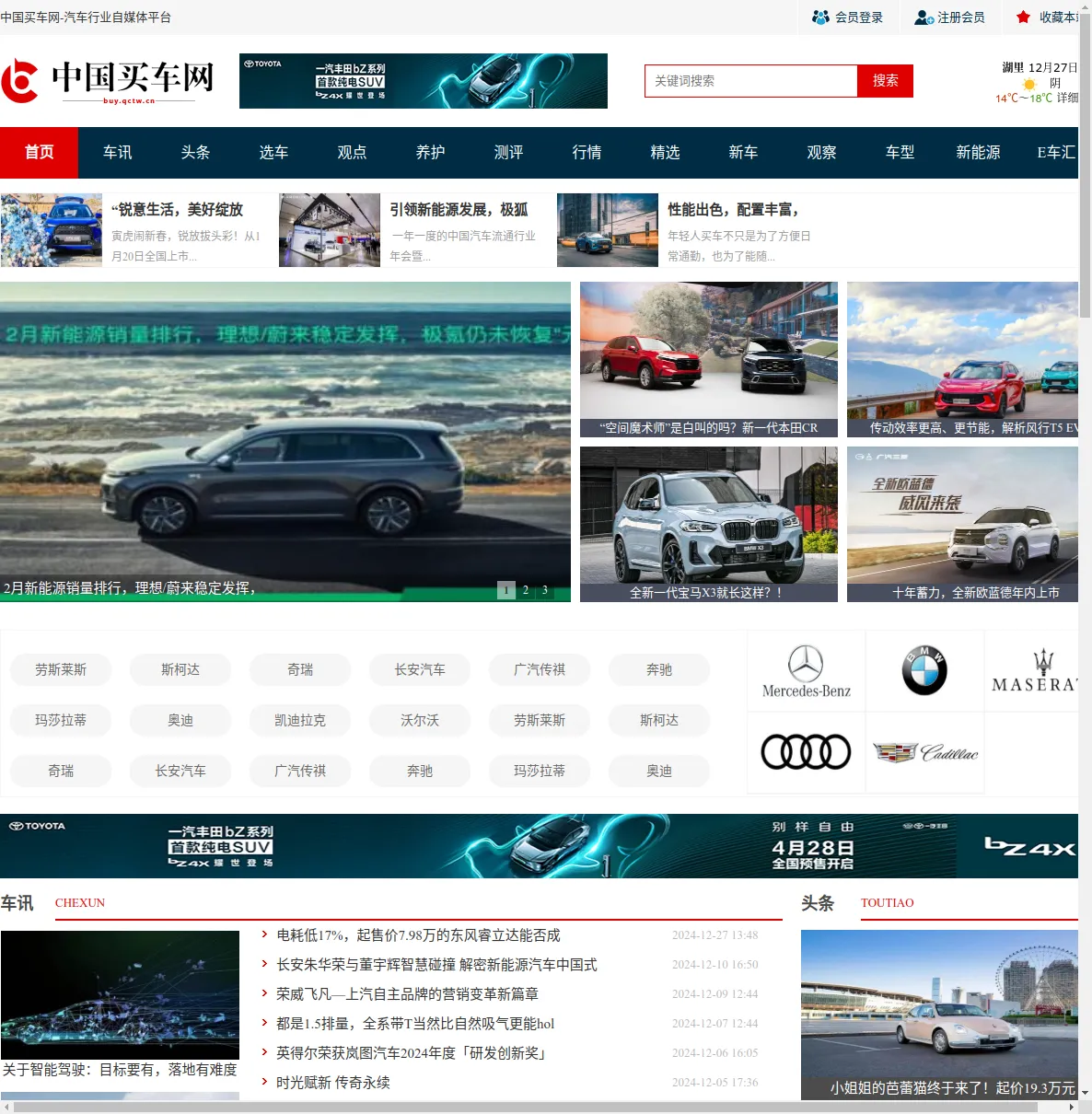
Task: Open the BMW brand logo
Action: [924, 670]
